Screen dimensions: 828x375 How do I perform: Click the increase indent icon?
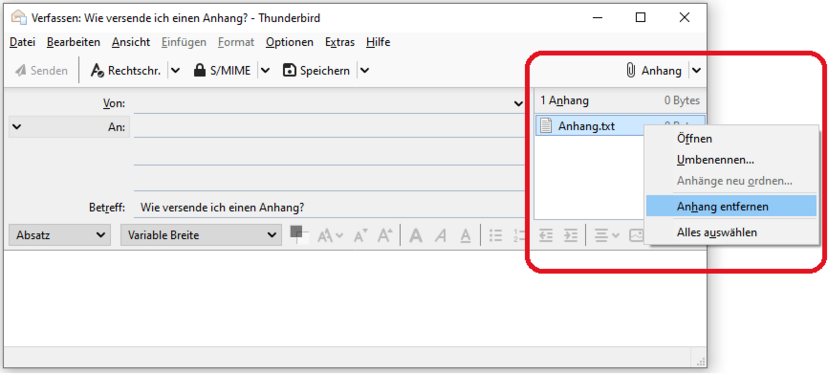coord(570,236)
